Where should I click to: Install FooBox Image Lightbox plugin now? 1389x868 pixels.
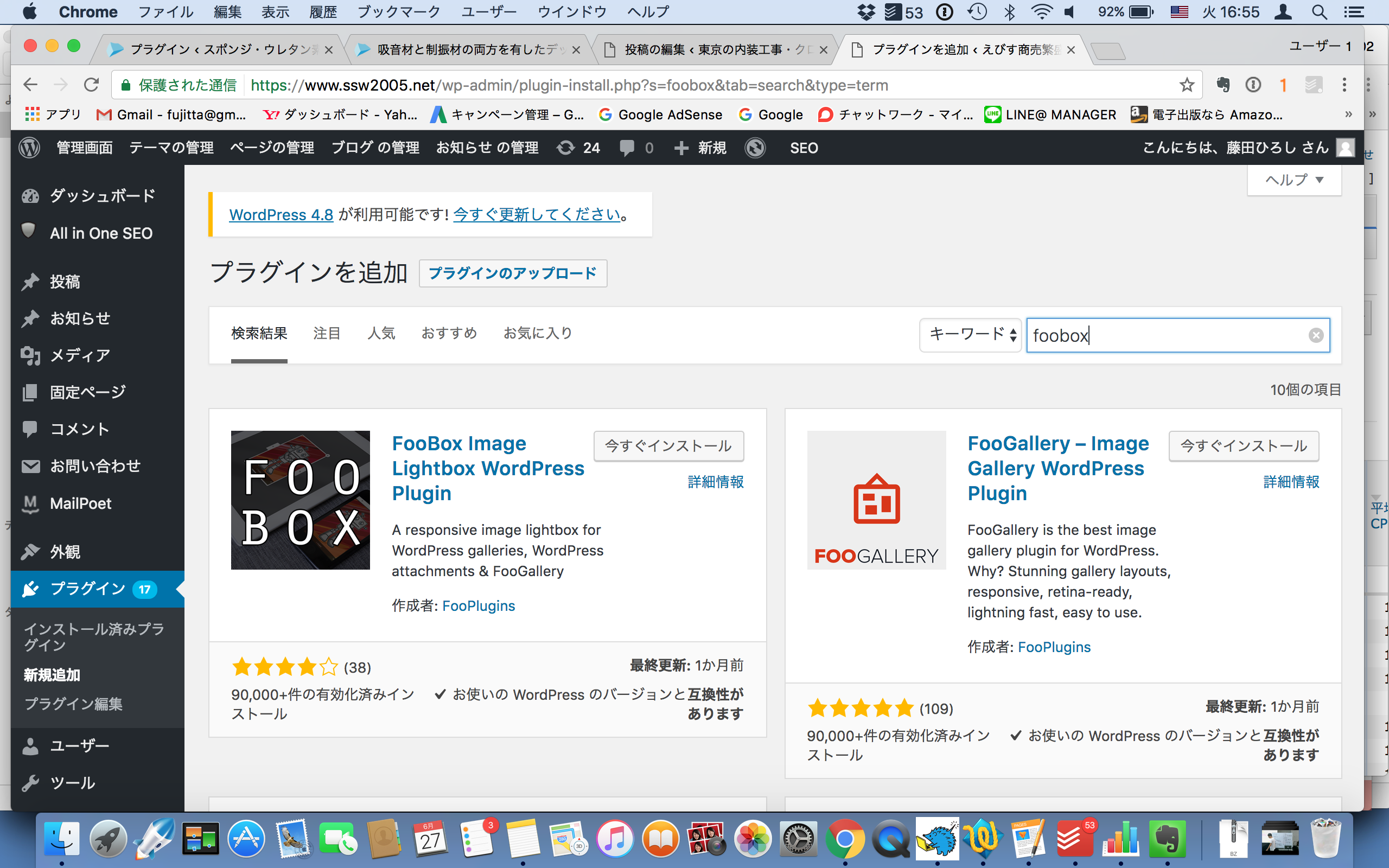point(668,446)
